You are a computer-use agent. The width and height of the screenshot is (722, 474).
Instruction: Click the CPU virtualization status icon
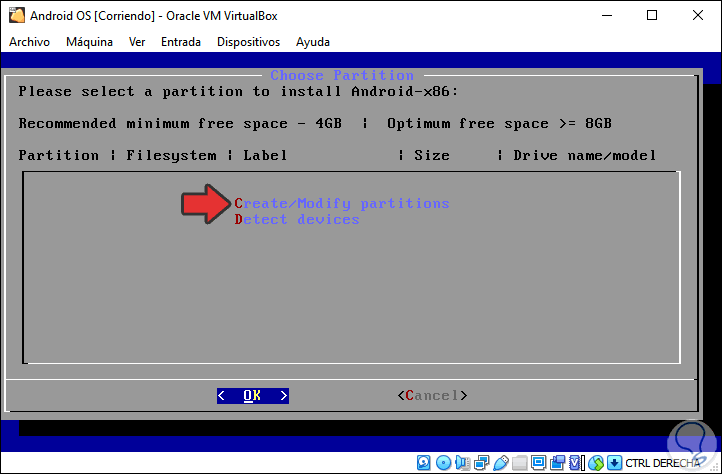tap(577, 462)
